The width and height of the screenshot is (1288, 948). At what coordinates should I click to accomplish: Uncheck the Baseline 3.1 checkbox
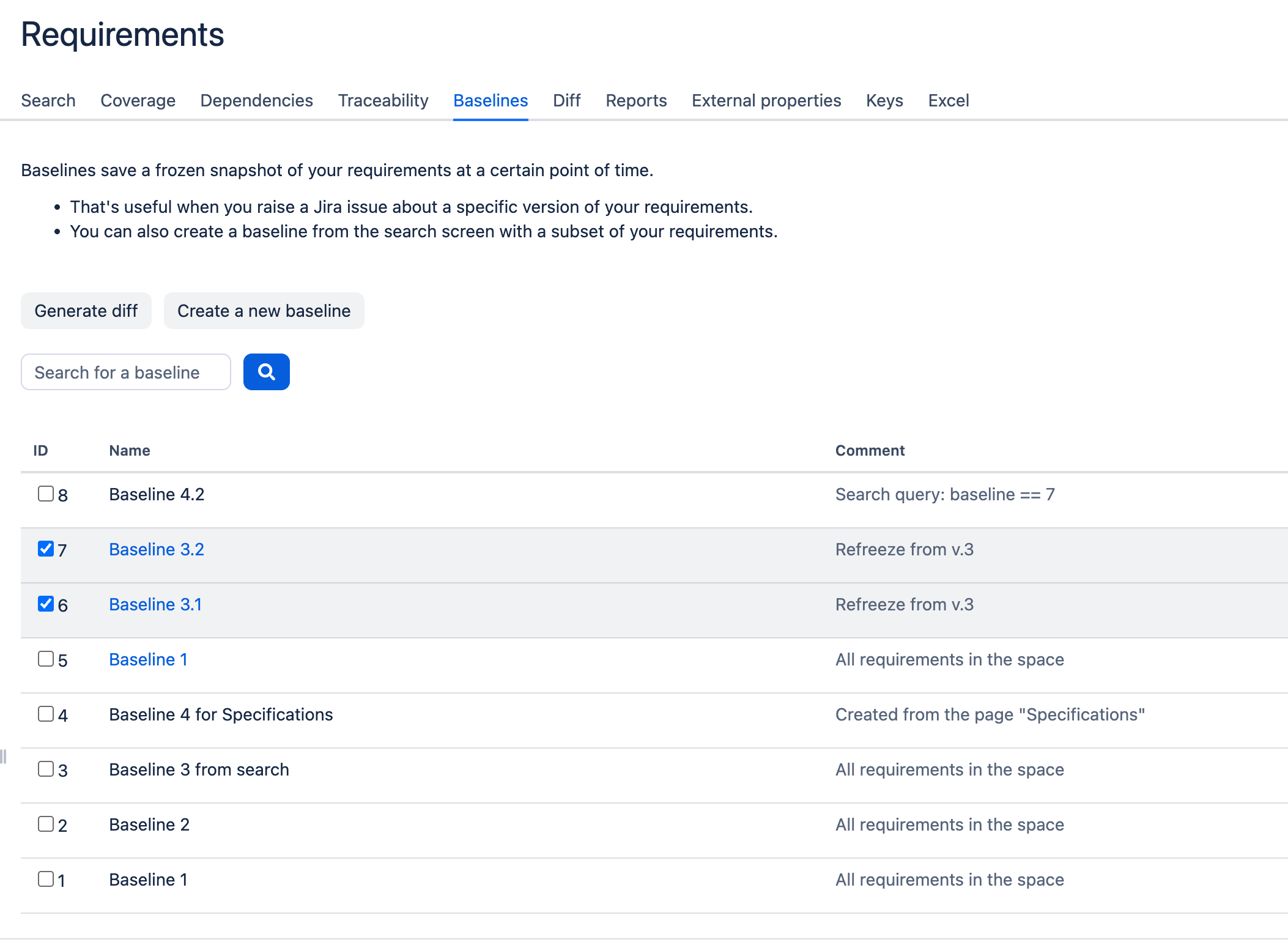[x=46, y=604]
